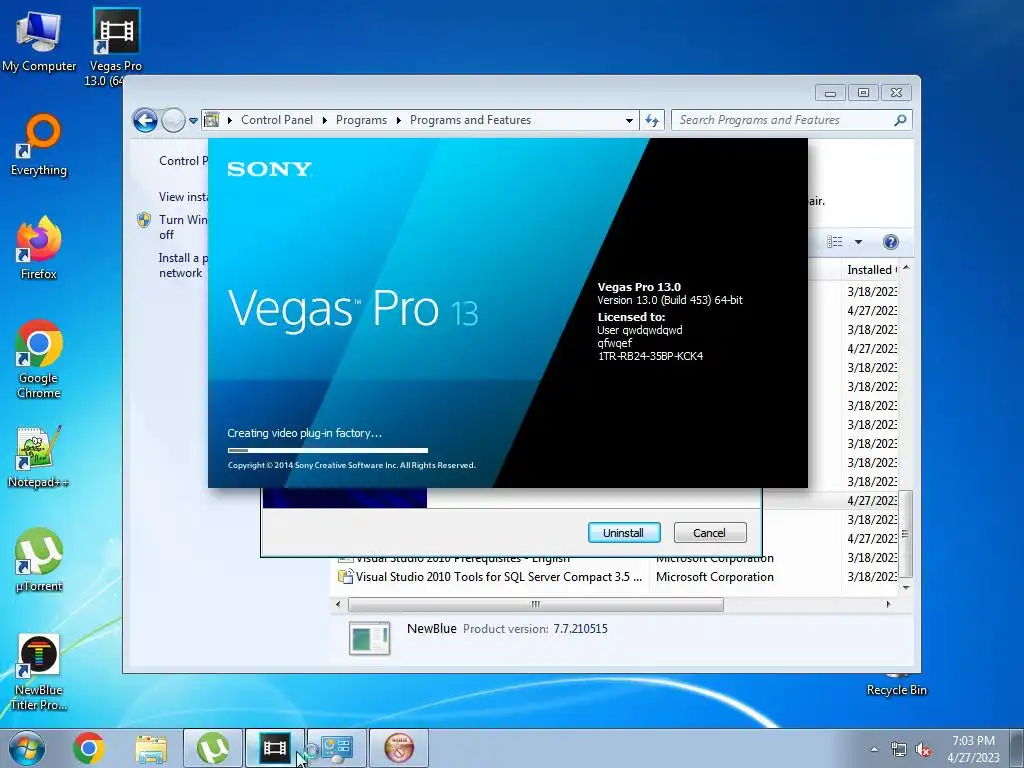Go back in Control Panel window
Viewport: 1024px width, 768px height.
point(145,120)
